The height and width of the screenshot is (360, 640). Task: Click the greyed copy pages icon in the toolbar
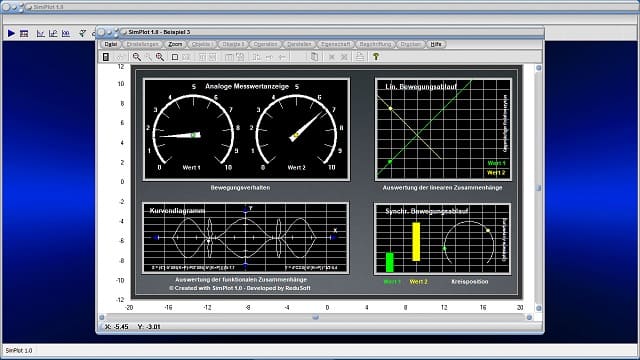[x=314, y=57]
